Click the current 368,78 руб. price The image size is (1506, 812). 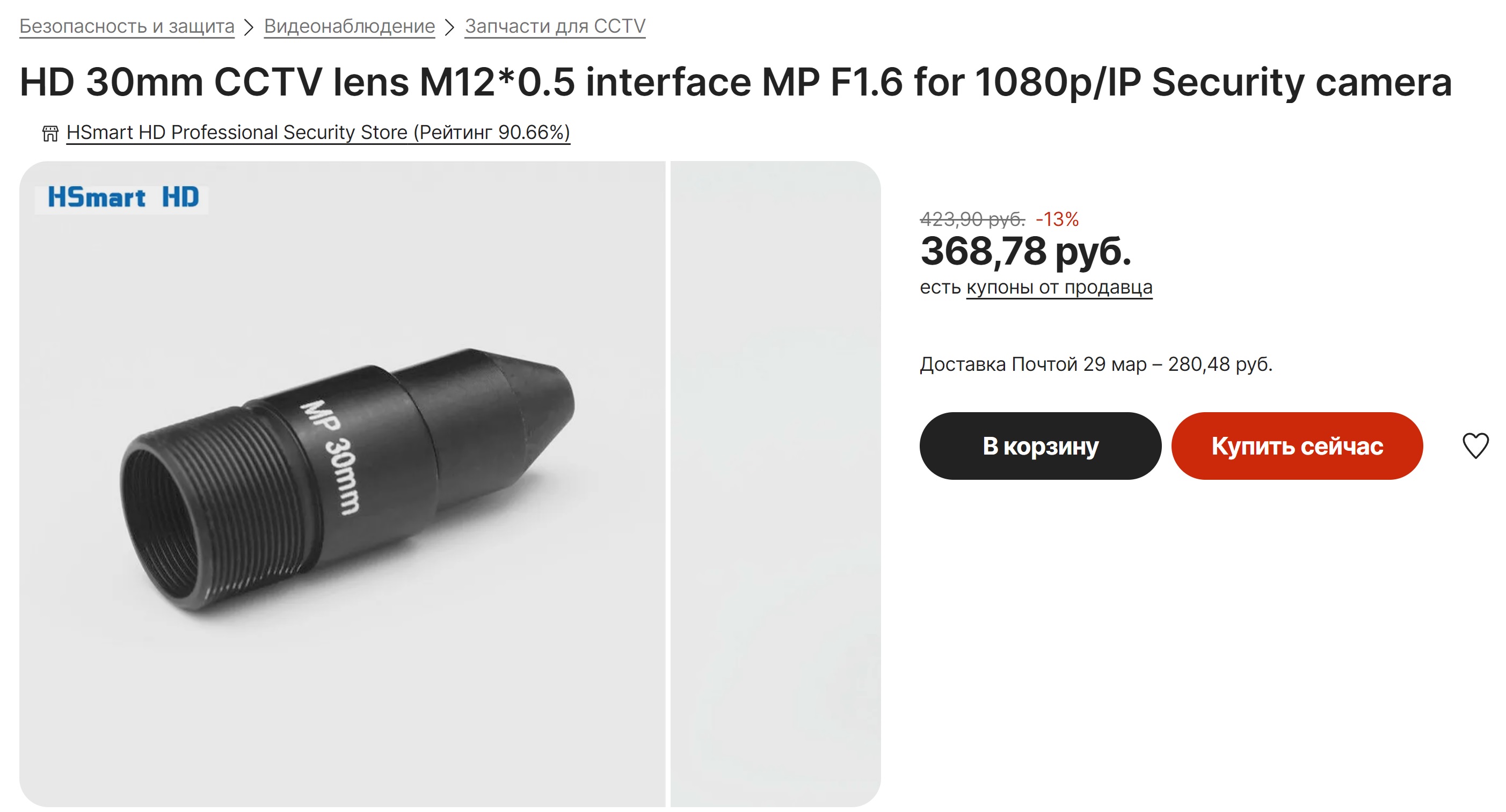(x=1025, y=251)
